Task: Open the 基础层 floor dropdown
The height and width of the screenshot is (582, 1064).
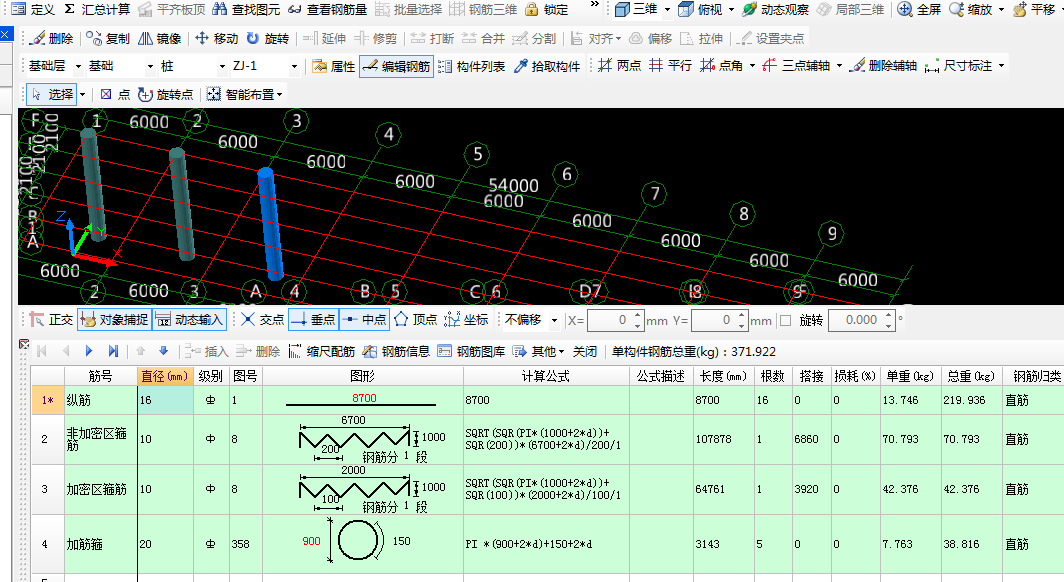Action: (78, 66)
